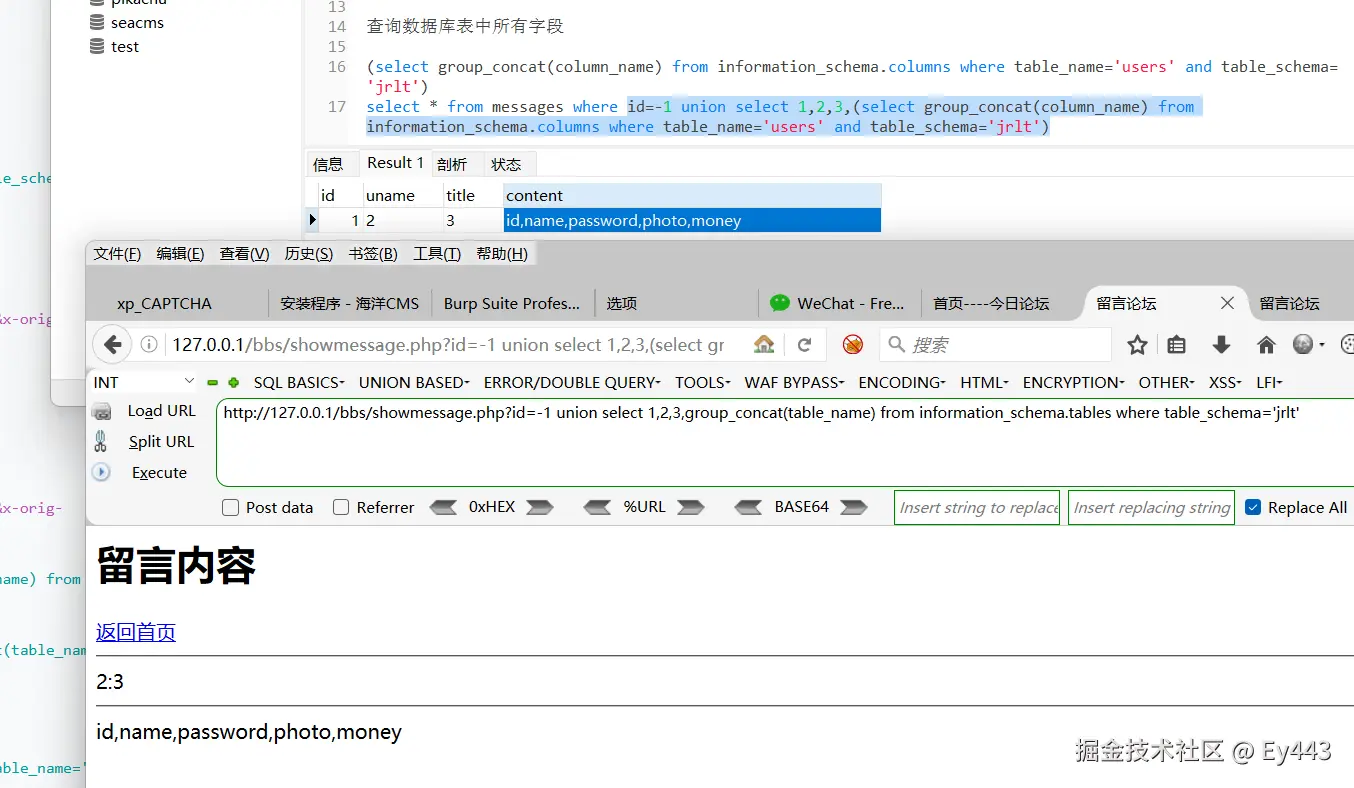Open the 文件(F) menu

[117, 254]
